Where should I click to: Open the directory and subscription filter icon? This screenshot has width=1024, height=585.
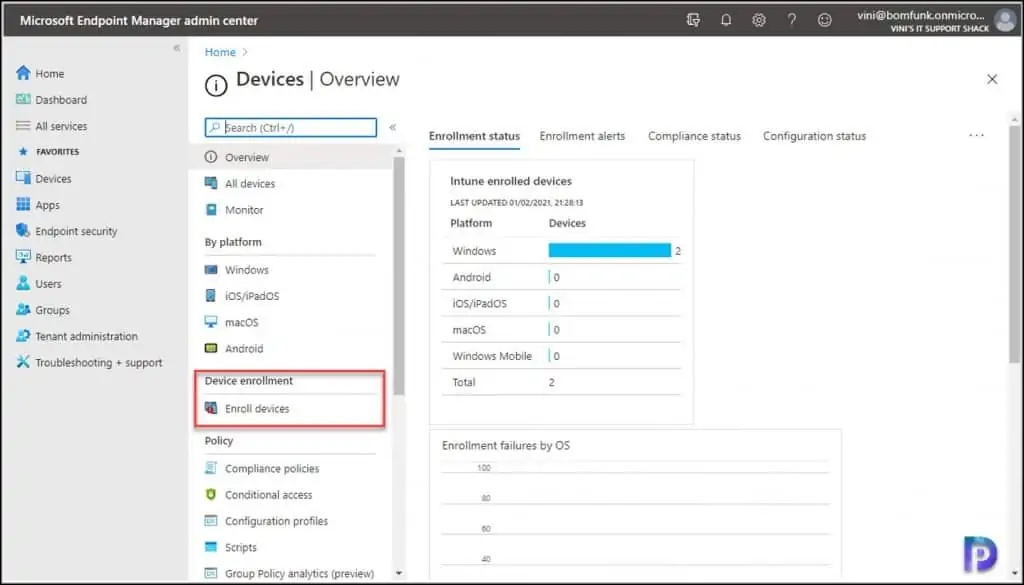(x=694, y=20)
